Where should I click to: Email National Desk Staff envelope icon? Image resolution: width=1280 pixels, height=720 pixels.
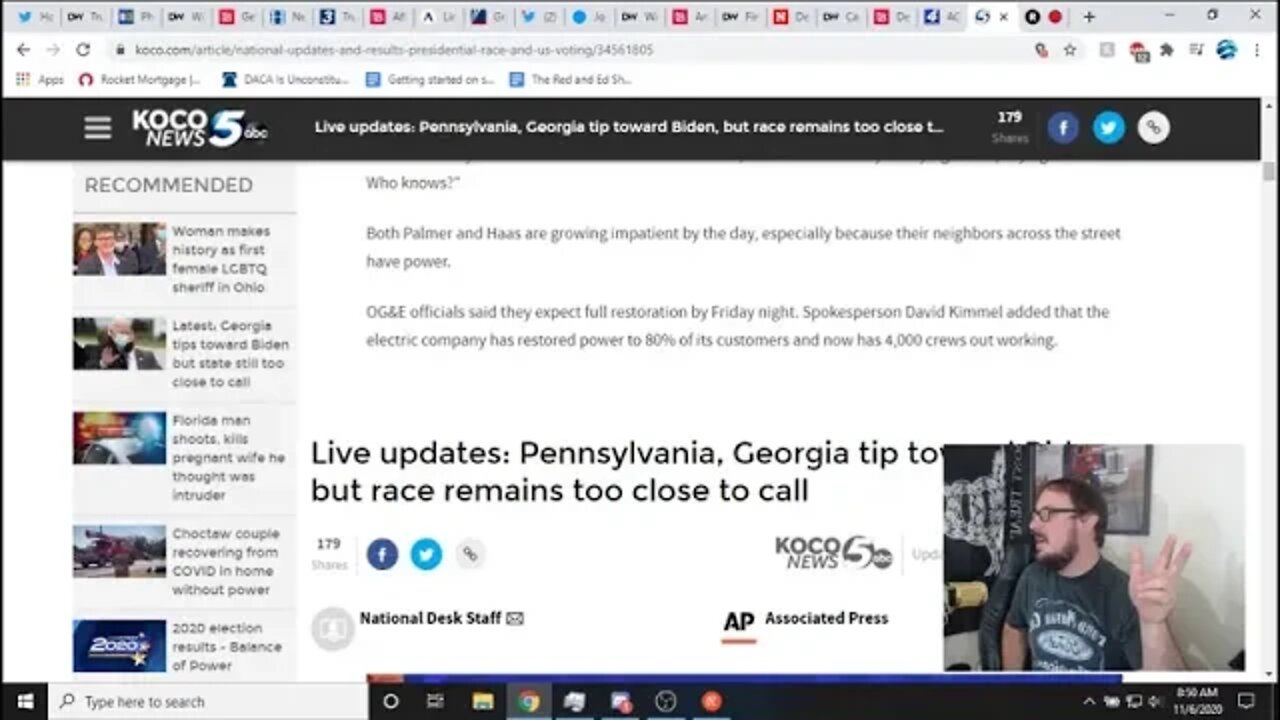point(515,619)
